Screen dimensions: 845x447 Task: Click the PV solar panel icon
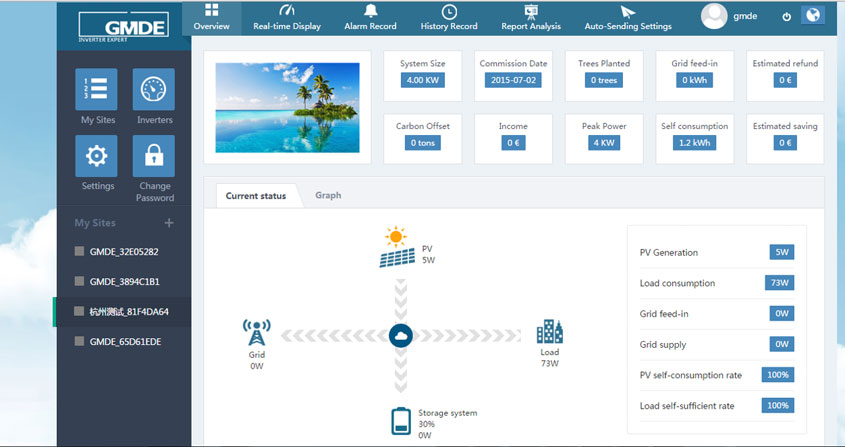coord(397,248)
